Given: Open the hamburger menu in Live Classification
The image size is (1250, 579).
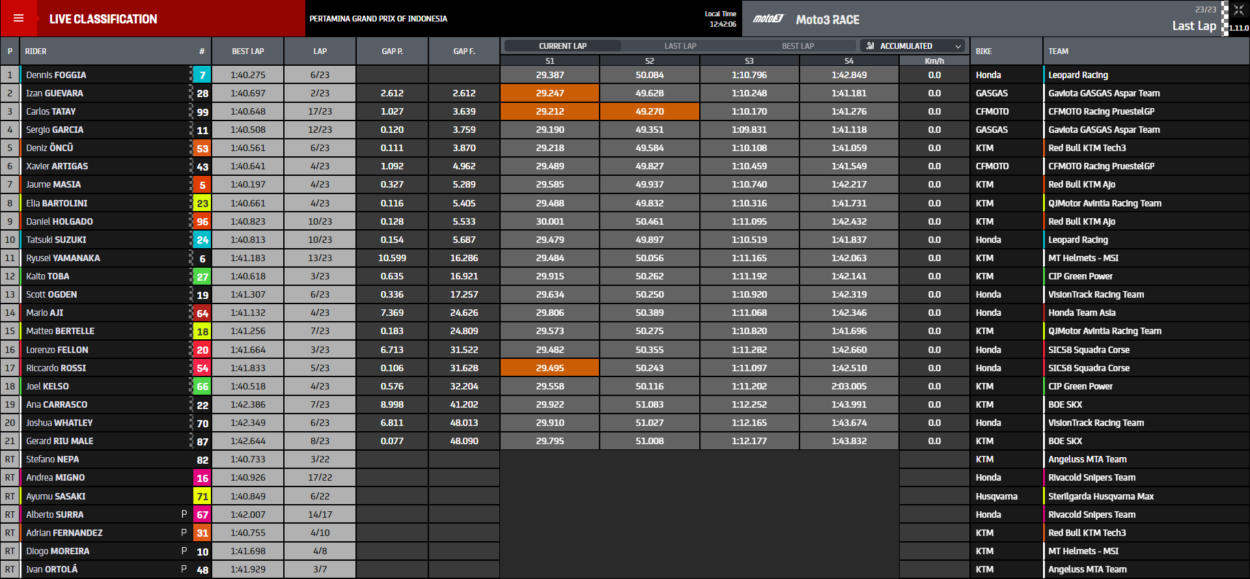Looking at the screenshot, I should click(x=18, y=18).
